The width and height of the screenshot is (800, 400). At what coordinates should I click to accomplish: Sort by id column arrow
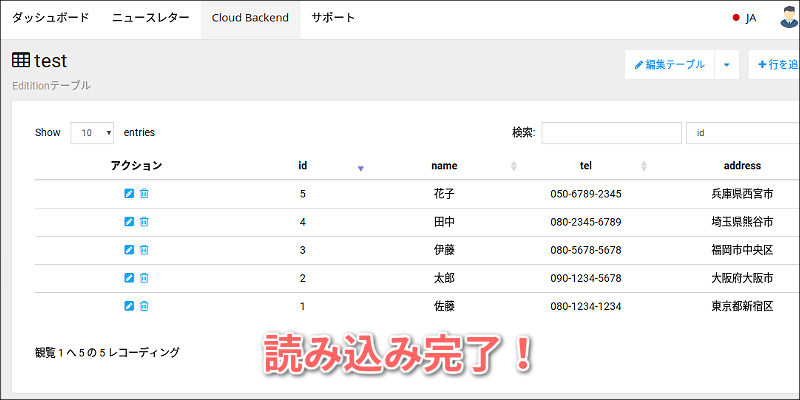pyautogui.click(x=360, y=168)
